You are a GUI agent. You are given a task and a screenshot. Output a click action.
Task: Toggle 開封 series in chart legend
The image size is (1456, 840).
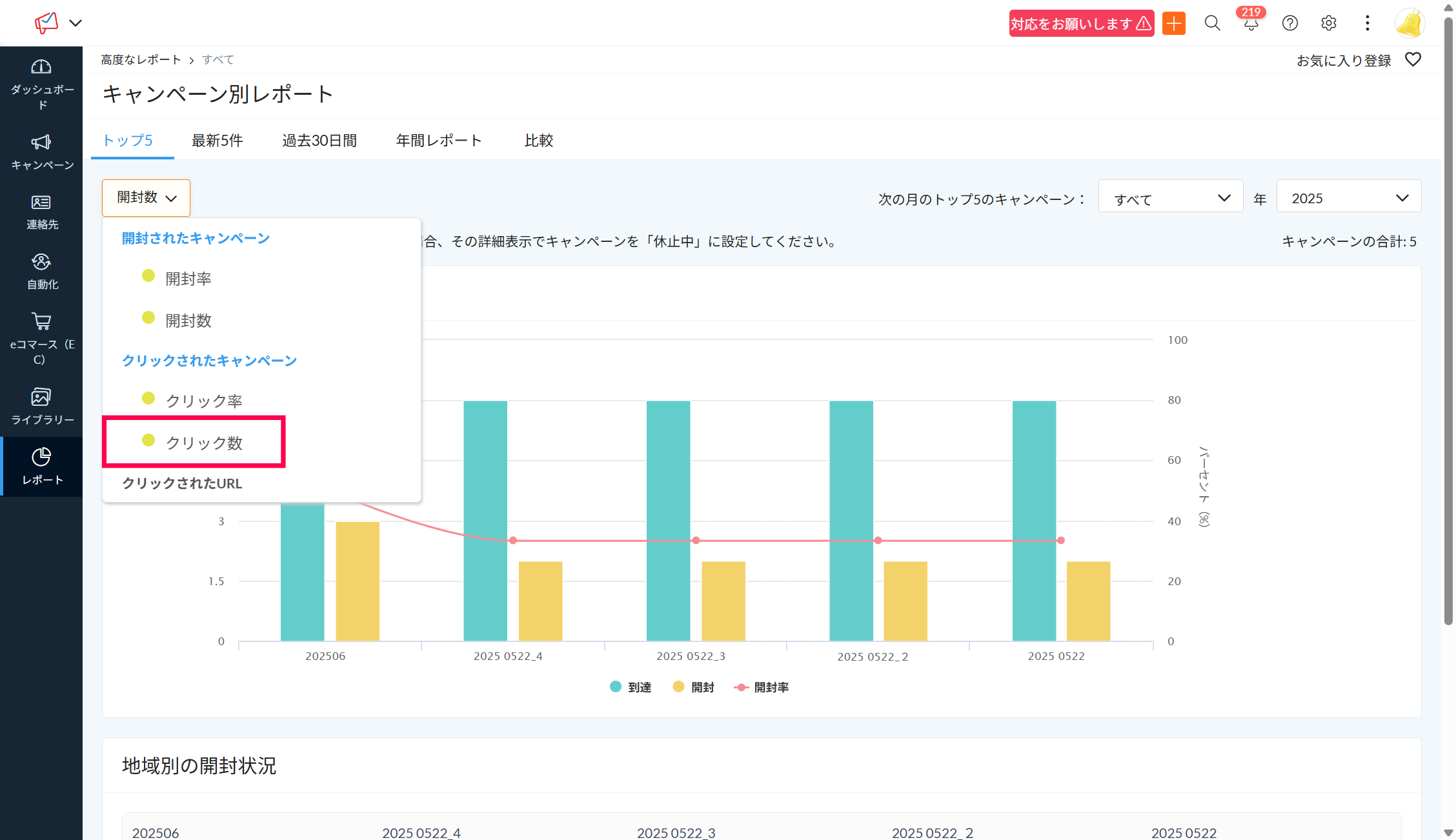point(694,687)
